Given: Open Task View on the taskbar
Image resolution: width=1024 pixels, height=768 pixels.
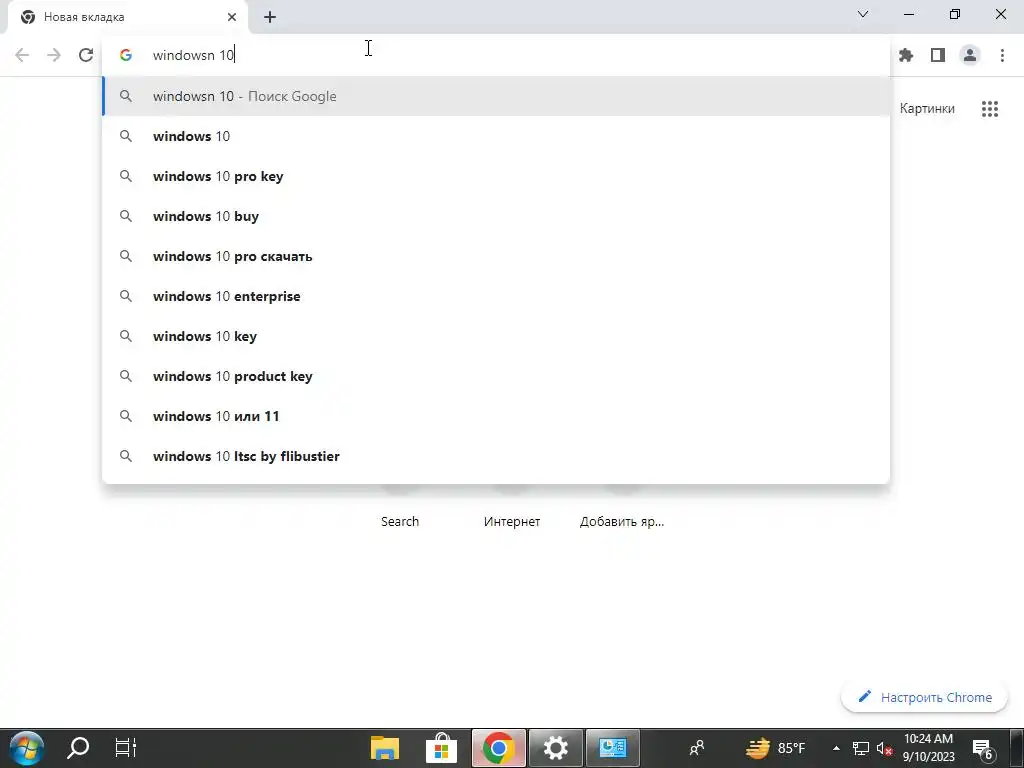Looking at the screenshot, I should click(x=125, y=748).
